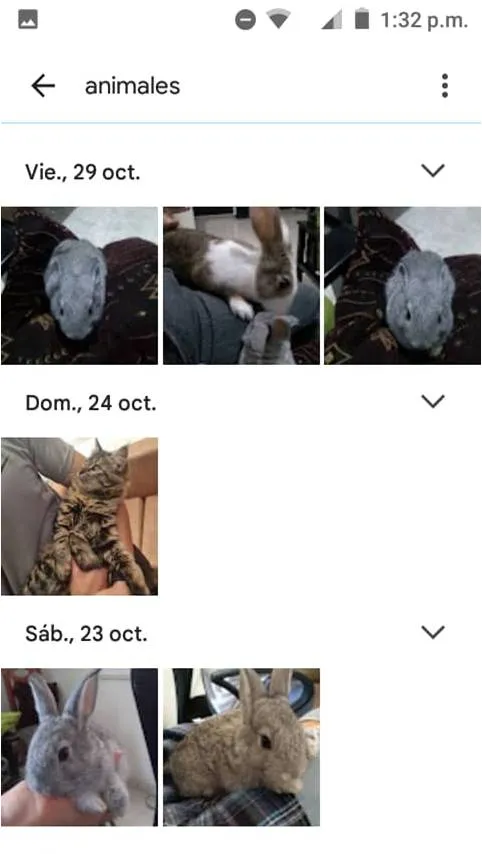
Task: Tap the back arrow icon
Action: click(43, 86)
